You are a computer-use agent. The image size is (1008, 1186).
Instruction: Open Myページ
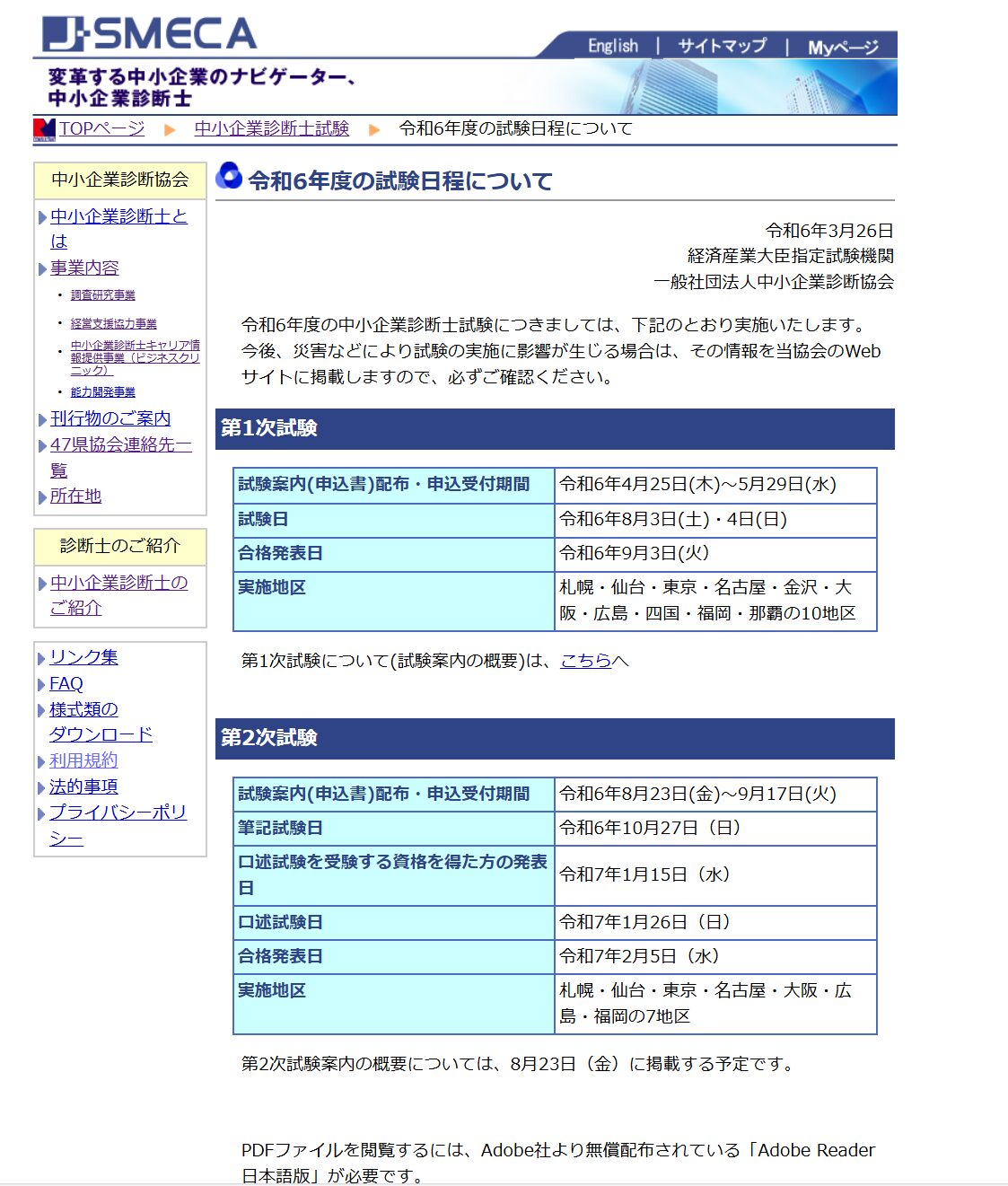coord(843,47)
